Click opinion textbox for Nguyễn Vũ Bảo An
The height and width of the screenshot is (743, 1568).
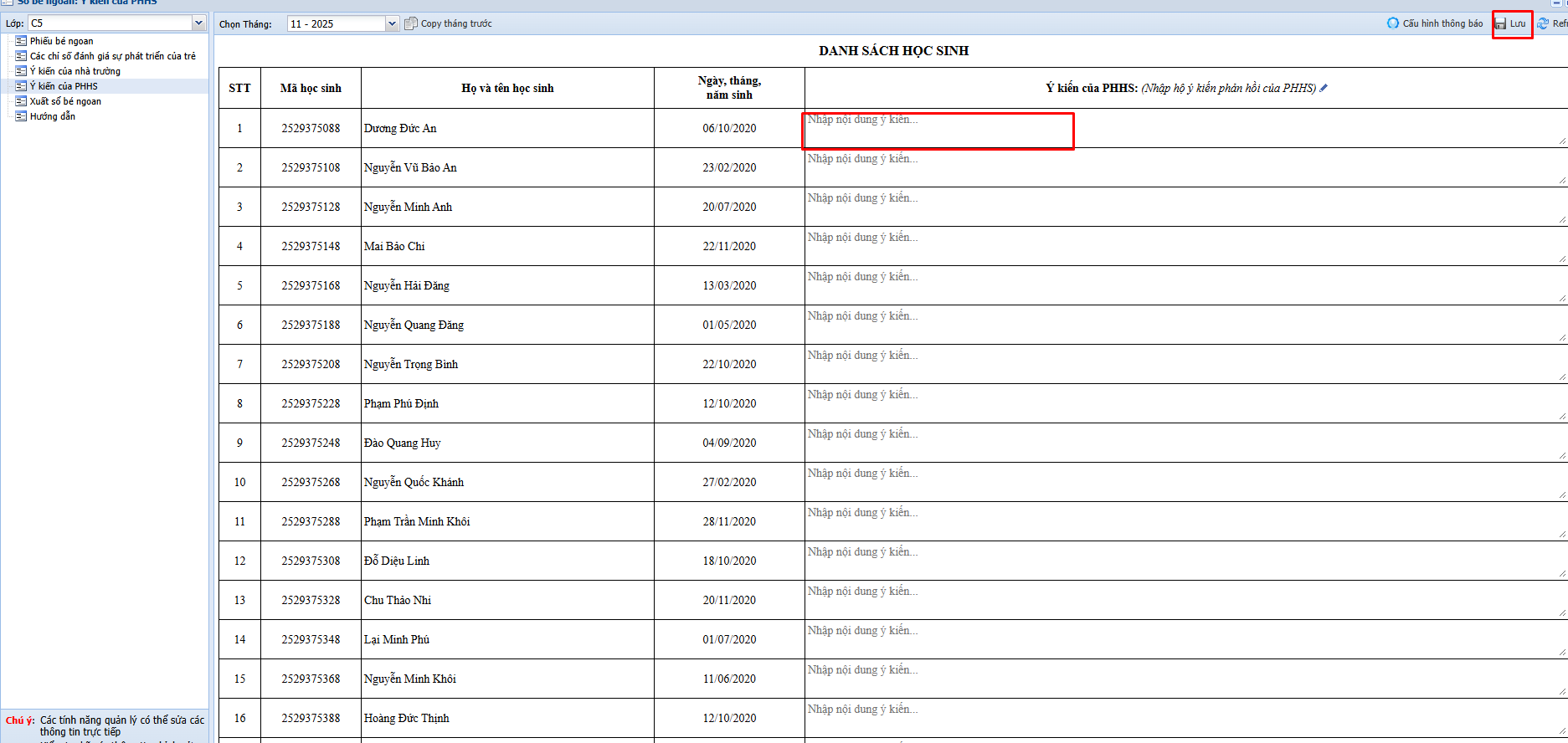(1186, 168)
